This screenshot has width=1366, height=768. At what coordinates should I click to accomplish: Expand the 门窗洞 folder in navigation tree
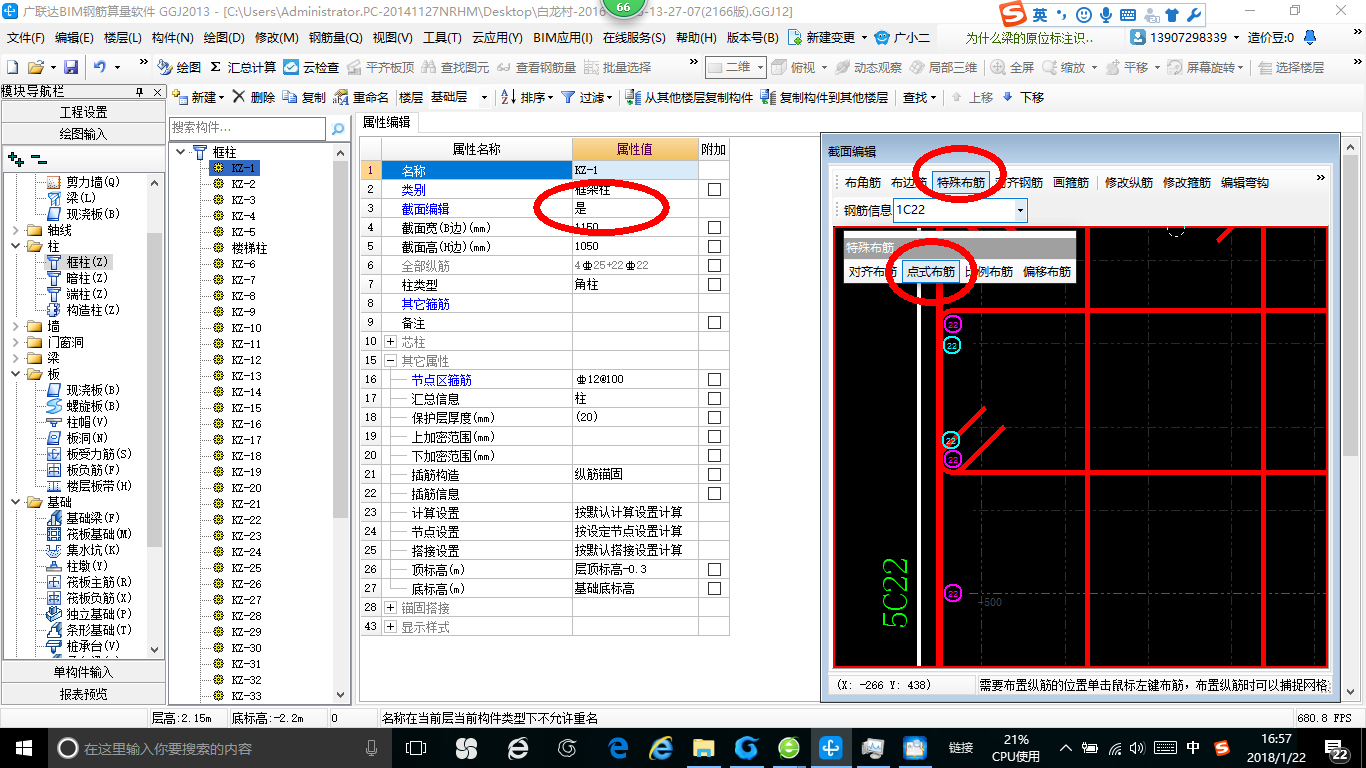coord(15,342)
